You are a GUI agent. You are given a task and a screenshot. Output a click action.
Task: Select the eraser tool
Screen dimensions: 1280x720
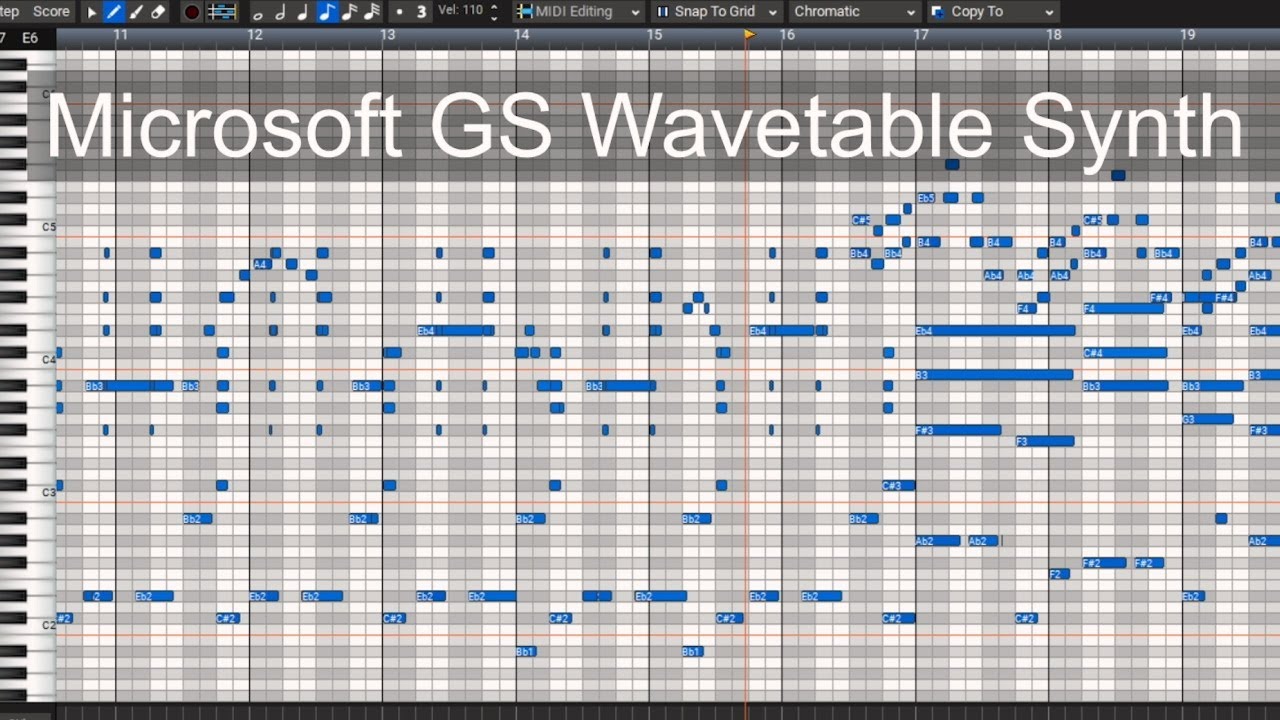click(158, 12)
